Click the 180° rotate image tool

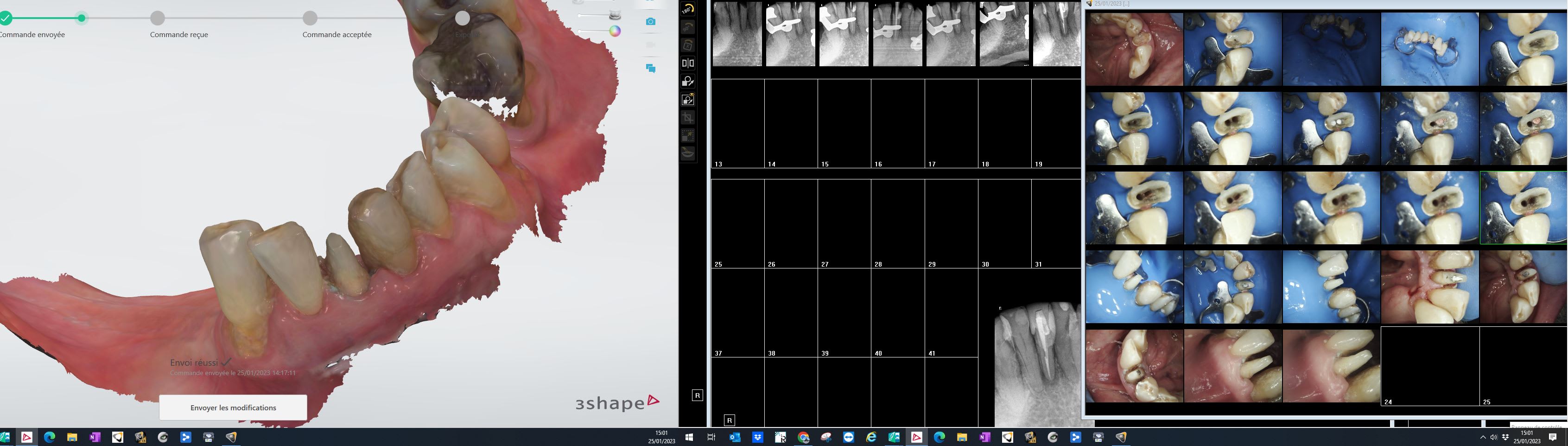tap(688, 8)
